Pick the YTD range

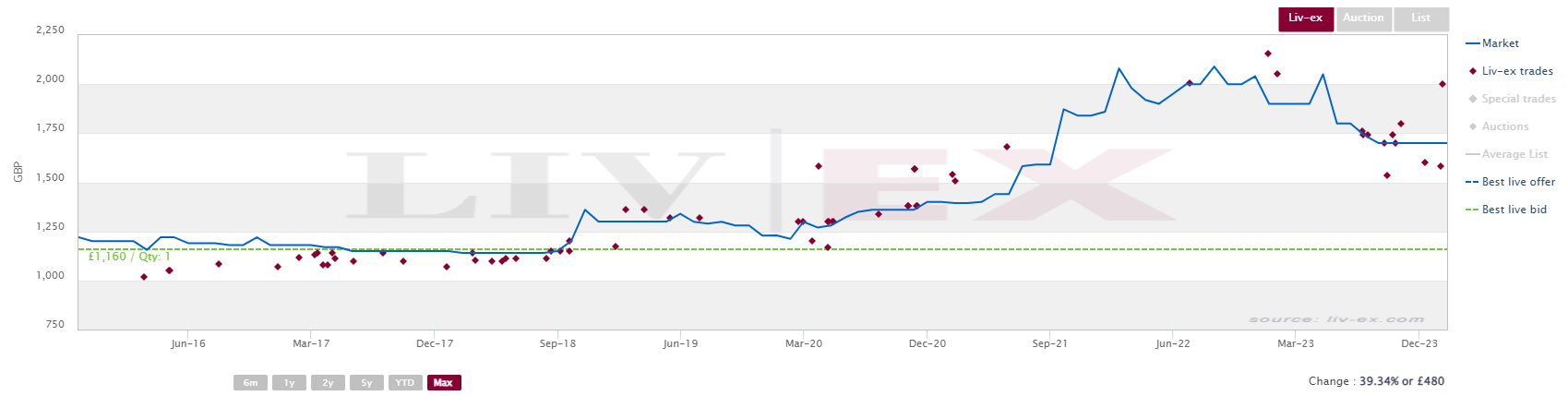(x=404, y=383)
